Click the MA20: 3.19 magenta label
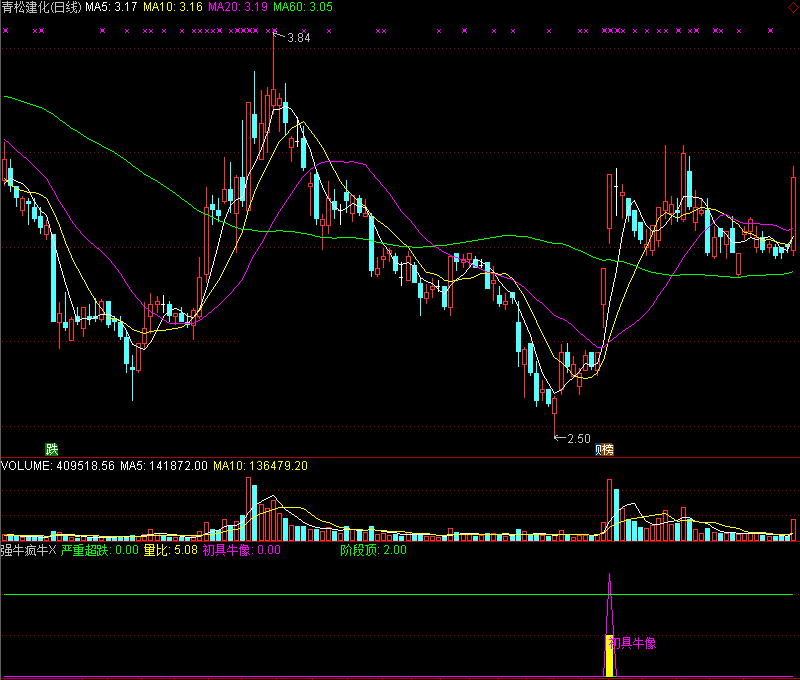The width and height of the screenshot is (800, 680). 238,7
